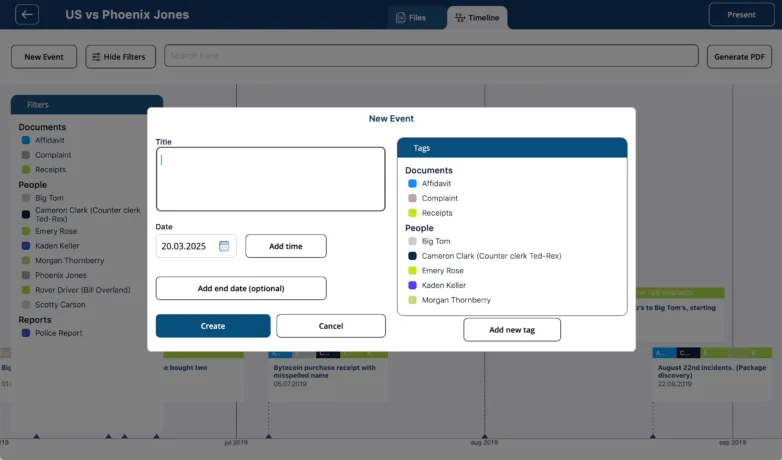Image resolution: width=782 pixels, height=460 pixels.
Task: Click Add end date (optional)
Action: coord(241,288)
